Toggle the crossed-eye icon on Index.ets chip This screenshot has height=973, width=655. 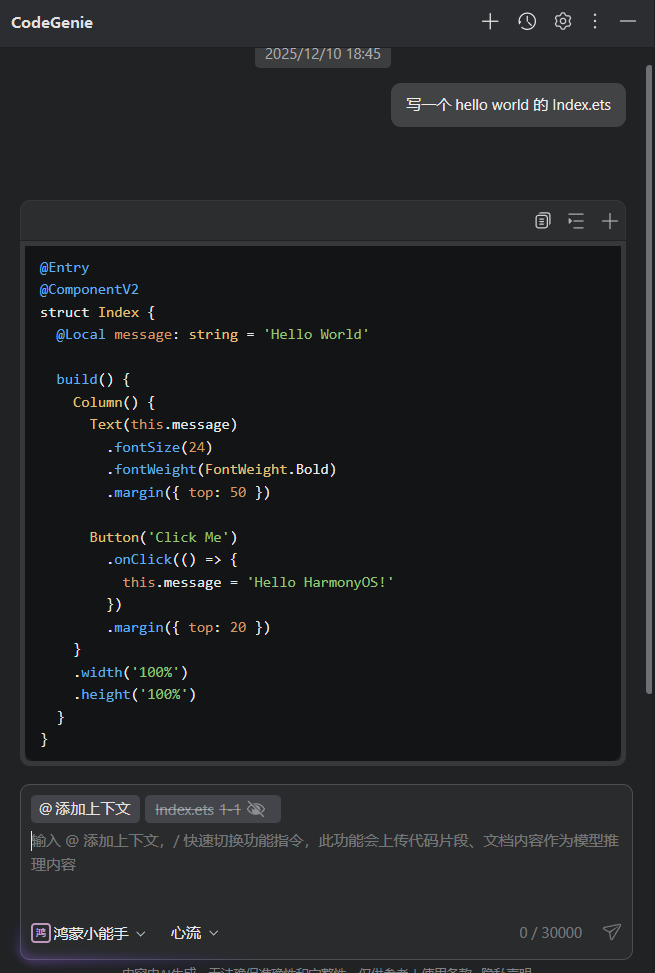[x=256, y=809]
